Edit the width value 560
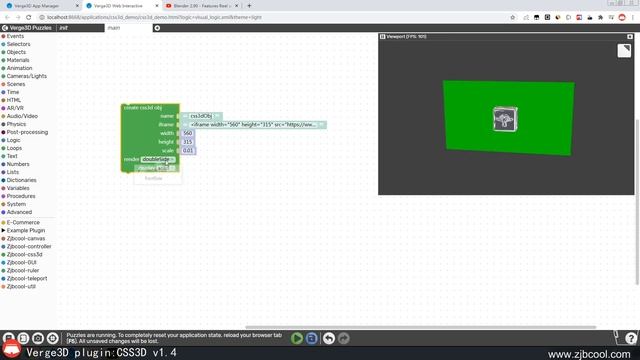This screenshot has width=640, height=360. coord(187,133)
